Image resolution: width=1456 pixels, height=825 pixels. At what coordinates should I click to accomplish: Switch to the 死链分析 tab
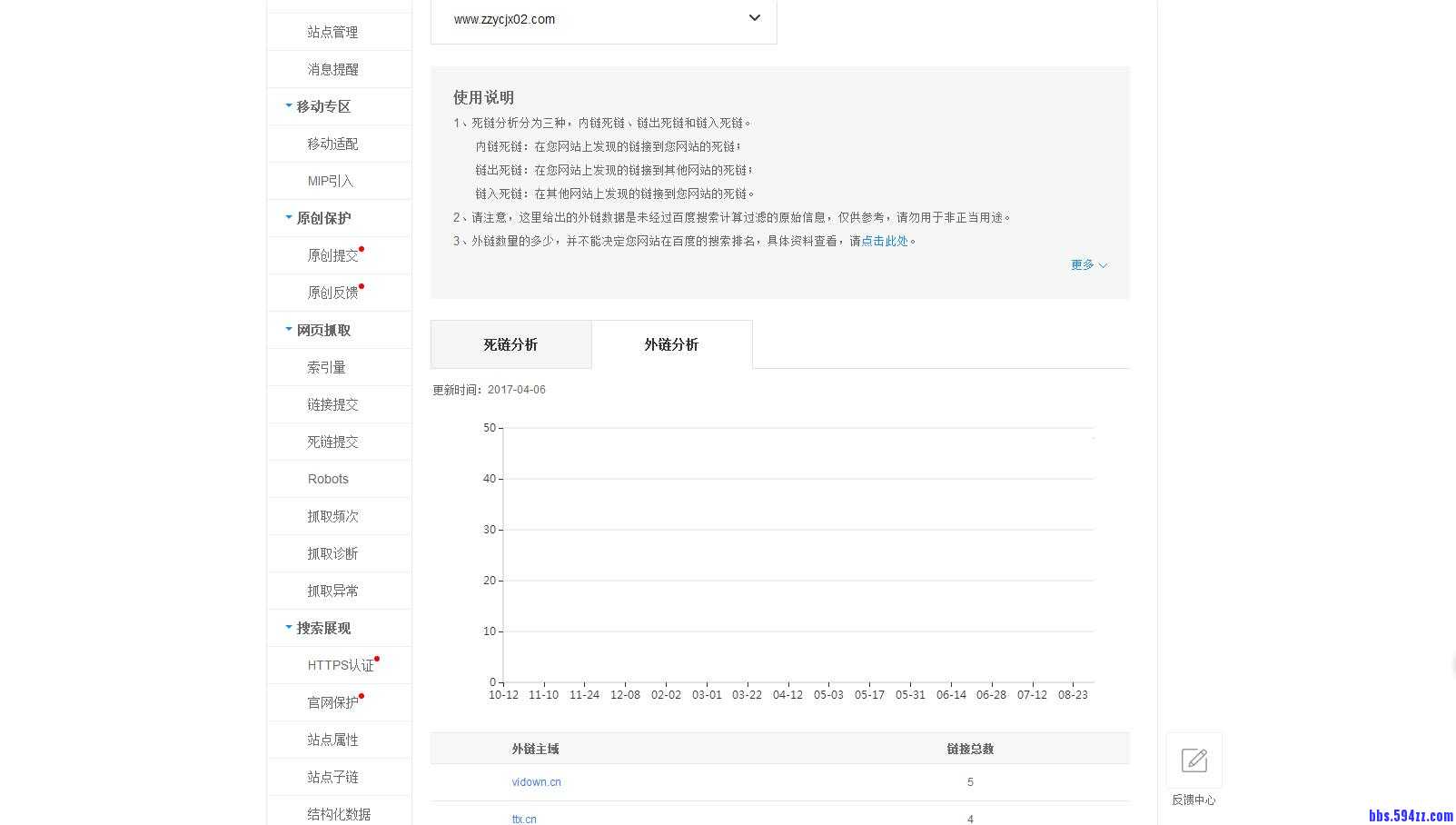coord(510,344)
